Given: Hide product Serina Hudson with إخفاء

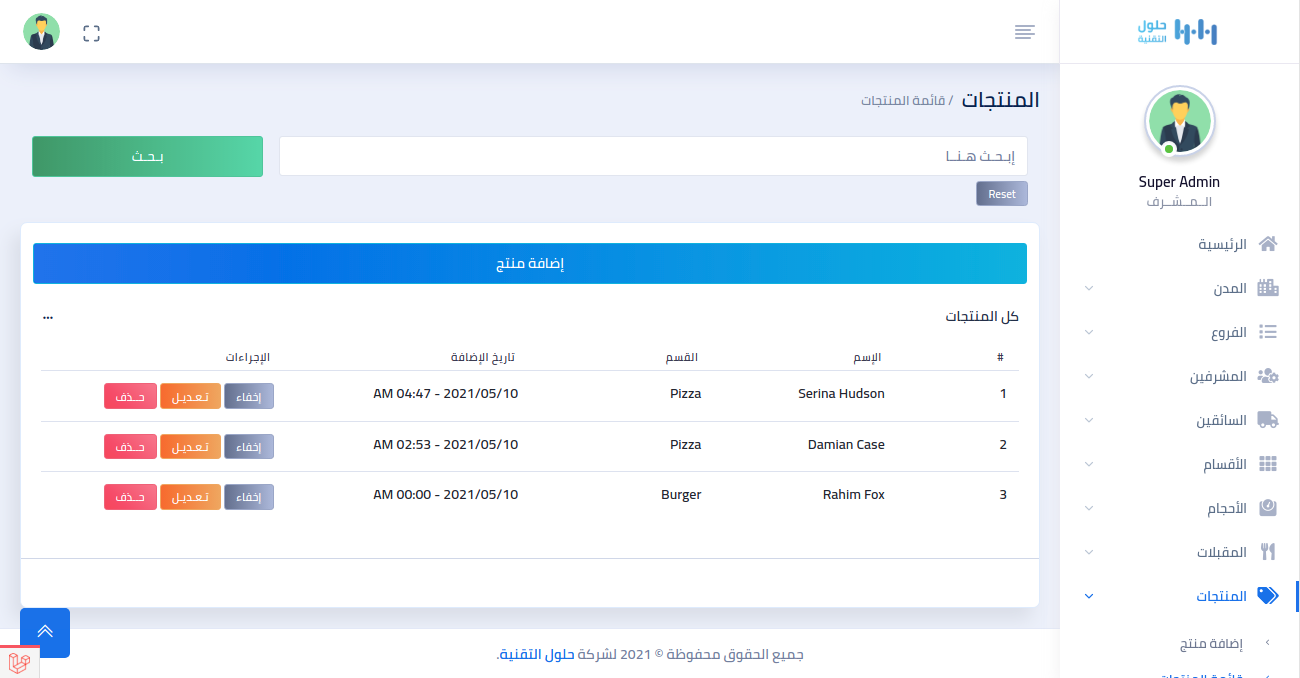Looking at the screenshot, I should point(249,396).
